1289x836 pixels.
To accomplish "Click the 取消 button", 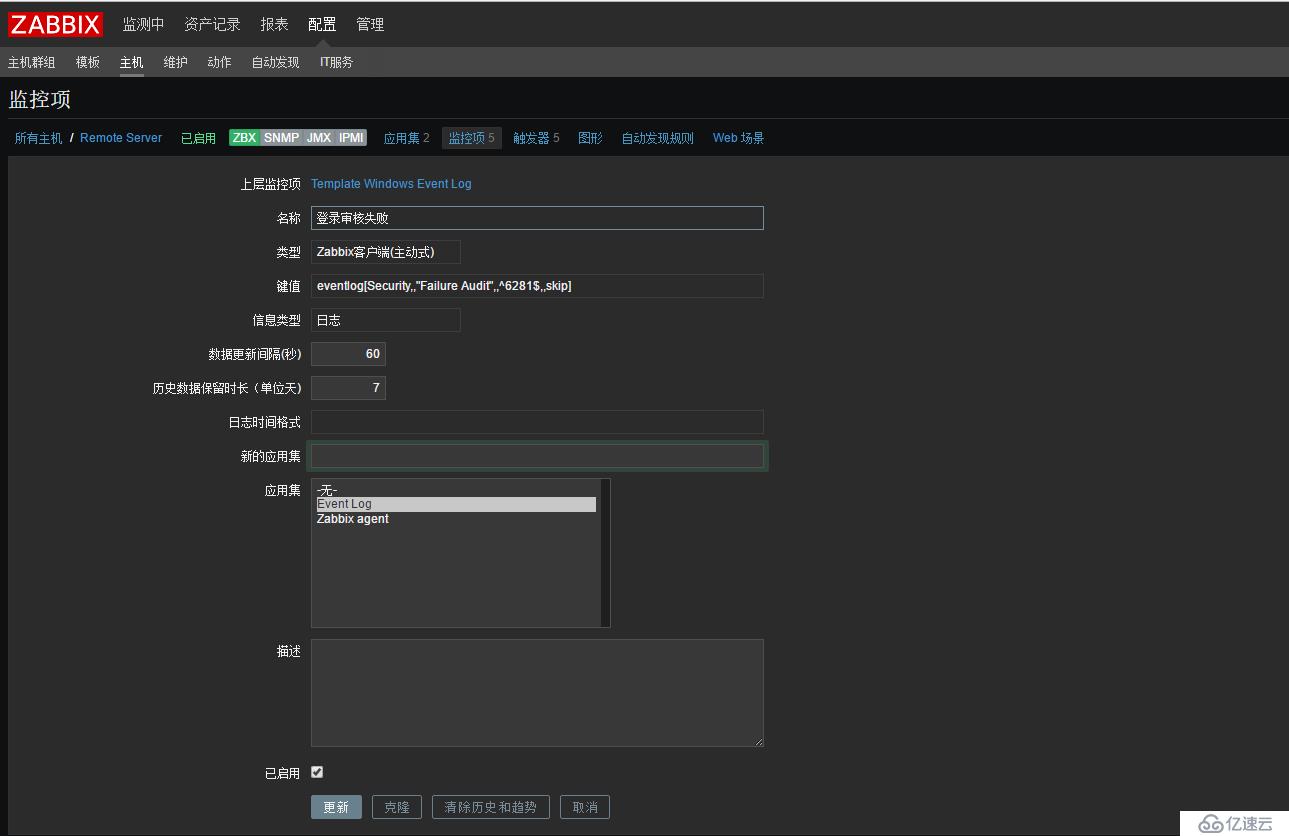I will click(x=585, y=807).
